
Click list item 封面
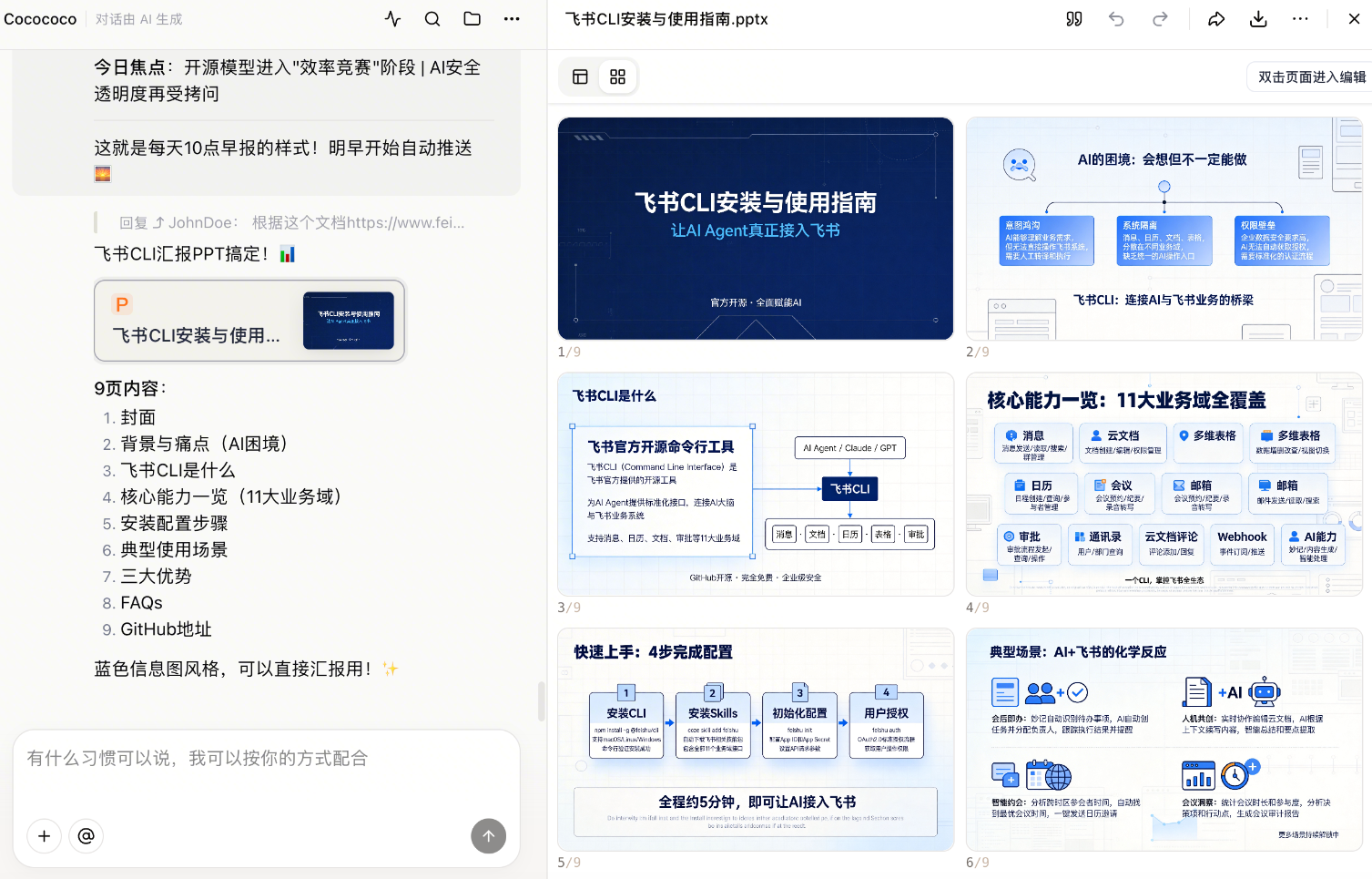pyautogui.click(x=138, y=417)
